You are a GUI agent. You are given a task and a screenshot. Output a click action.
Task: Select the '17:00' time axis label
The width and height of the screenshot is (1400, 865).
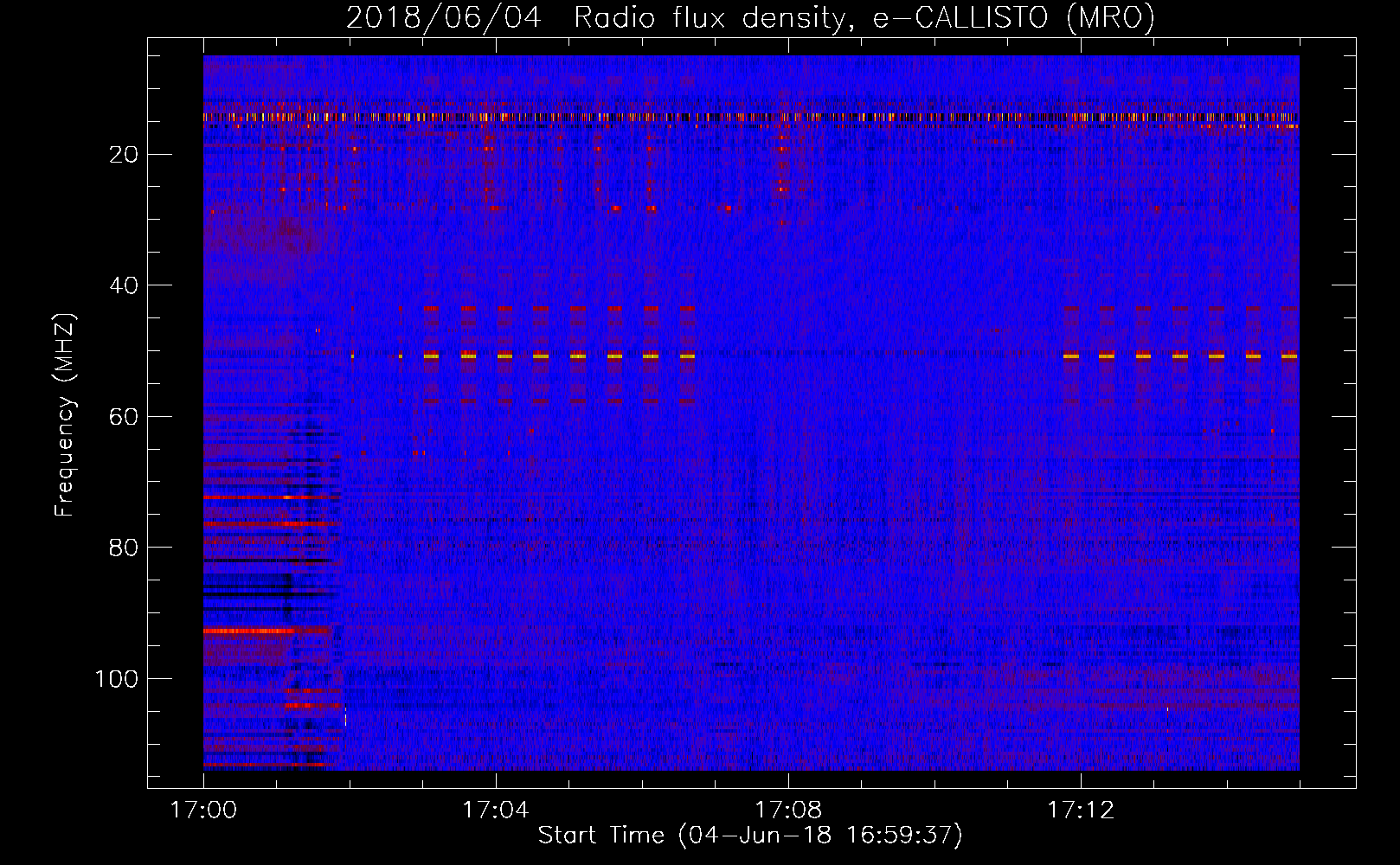coord(203,811)
